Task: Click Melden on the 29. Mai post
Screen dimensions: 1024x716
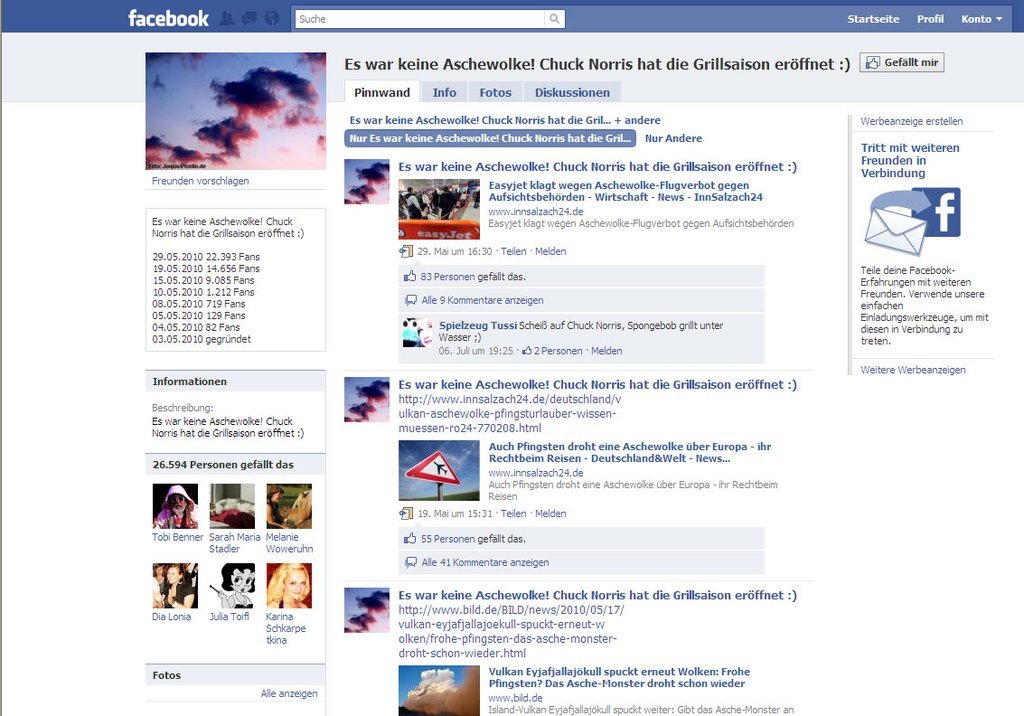Action: pos(551,252)
